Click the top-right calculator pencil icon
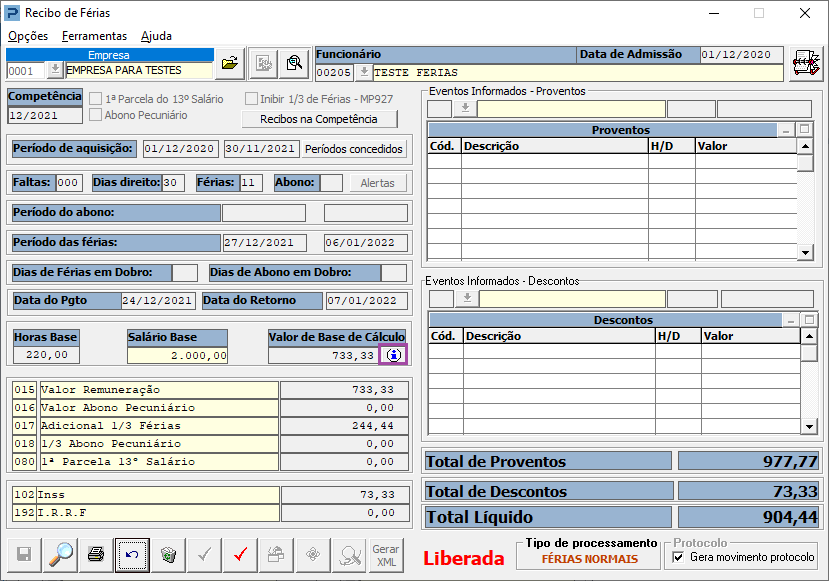Image resolution: width=829 pixels, height=581 pixels. point(806,64)
